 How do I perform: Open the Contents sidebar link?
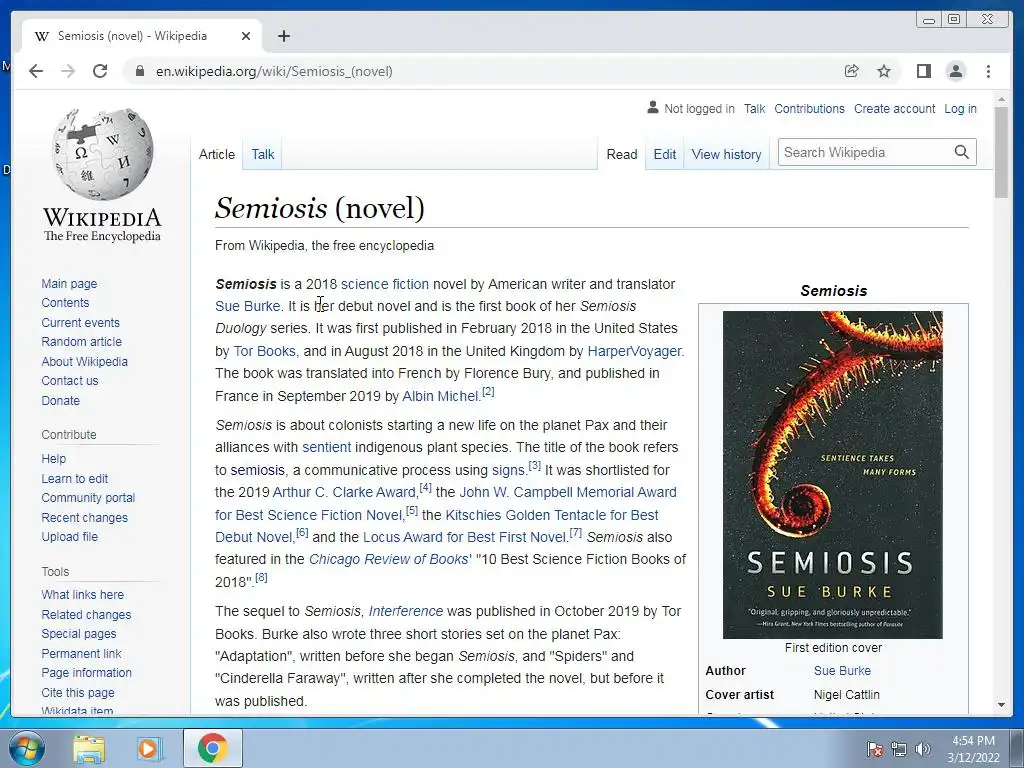65,302
